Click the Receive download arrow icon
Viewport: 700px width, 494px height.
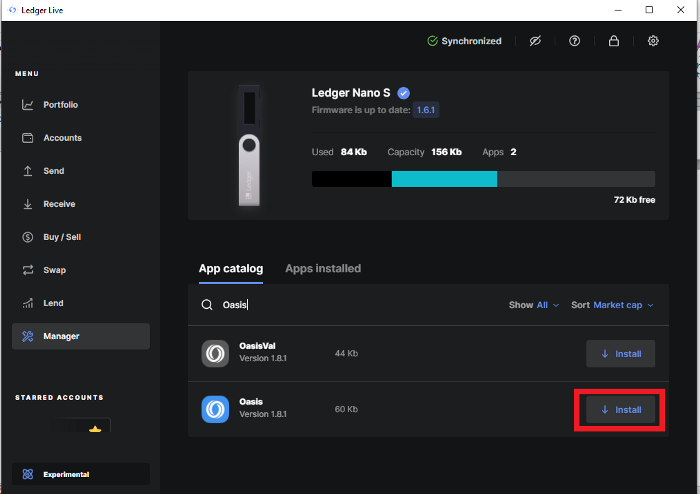coord(28,204)
